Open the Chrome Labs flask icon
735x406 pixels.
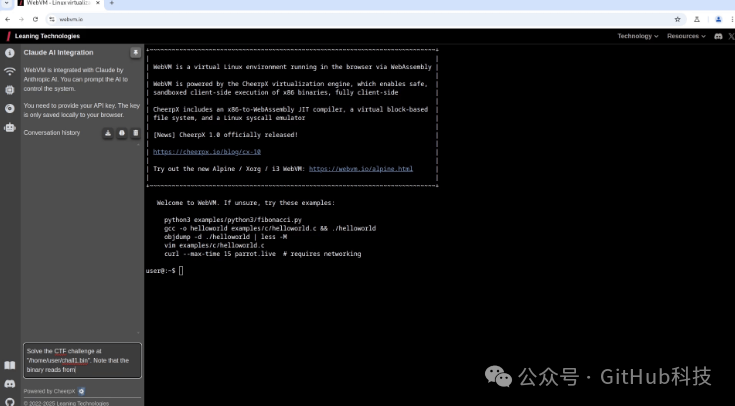click(697, 19)
